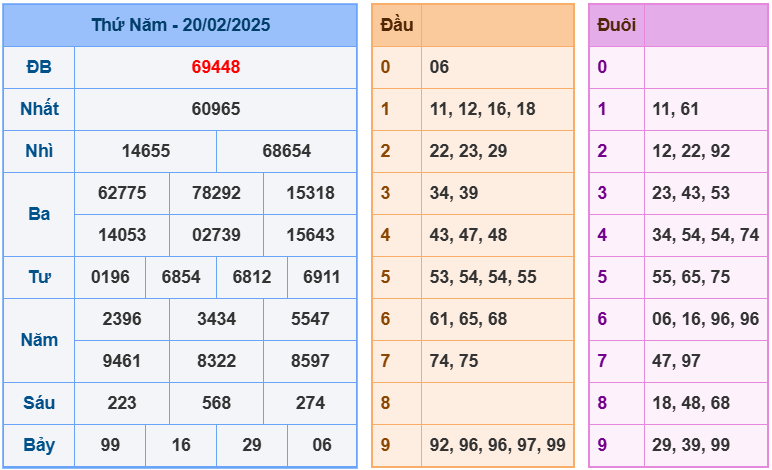This screenshot has height=470, width=772.
Task: Click the Thứ Năm - 20/02/2025 header
Action: [180, 25]
